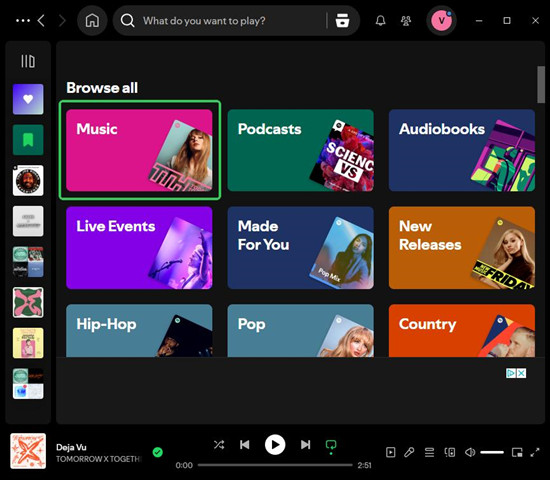The image size is (550, 480).
Task: Open the profile avatar menu
Action: [441, 21]
